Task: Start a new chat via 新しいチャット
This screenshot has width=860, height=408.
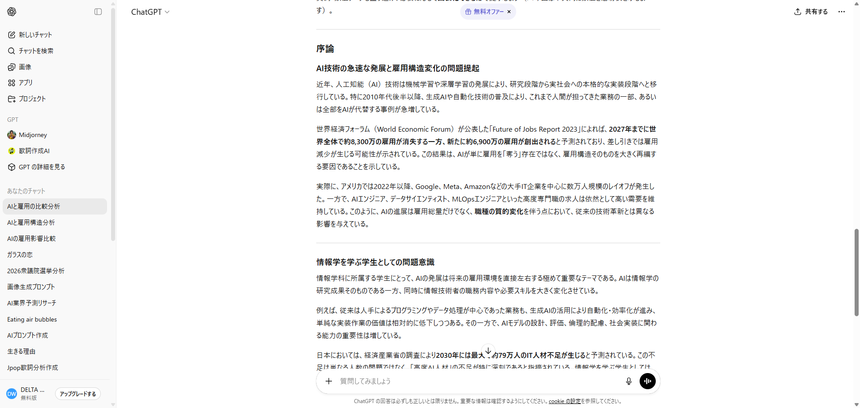Action: pos(35,35)
